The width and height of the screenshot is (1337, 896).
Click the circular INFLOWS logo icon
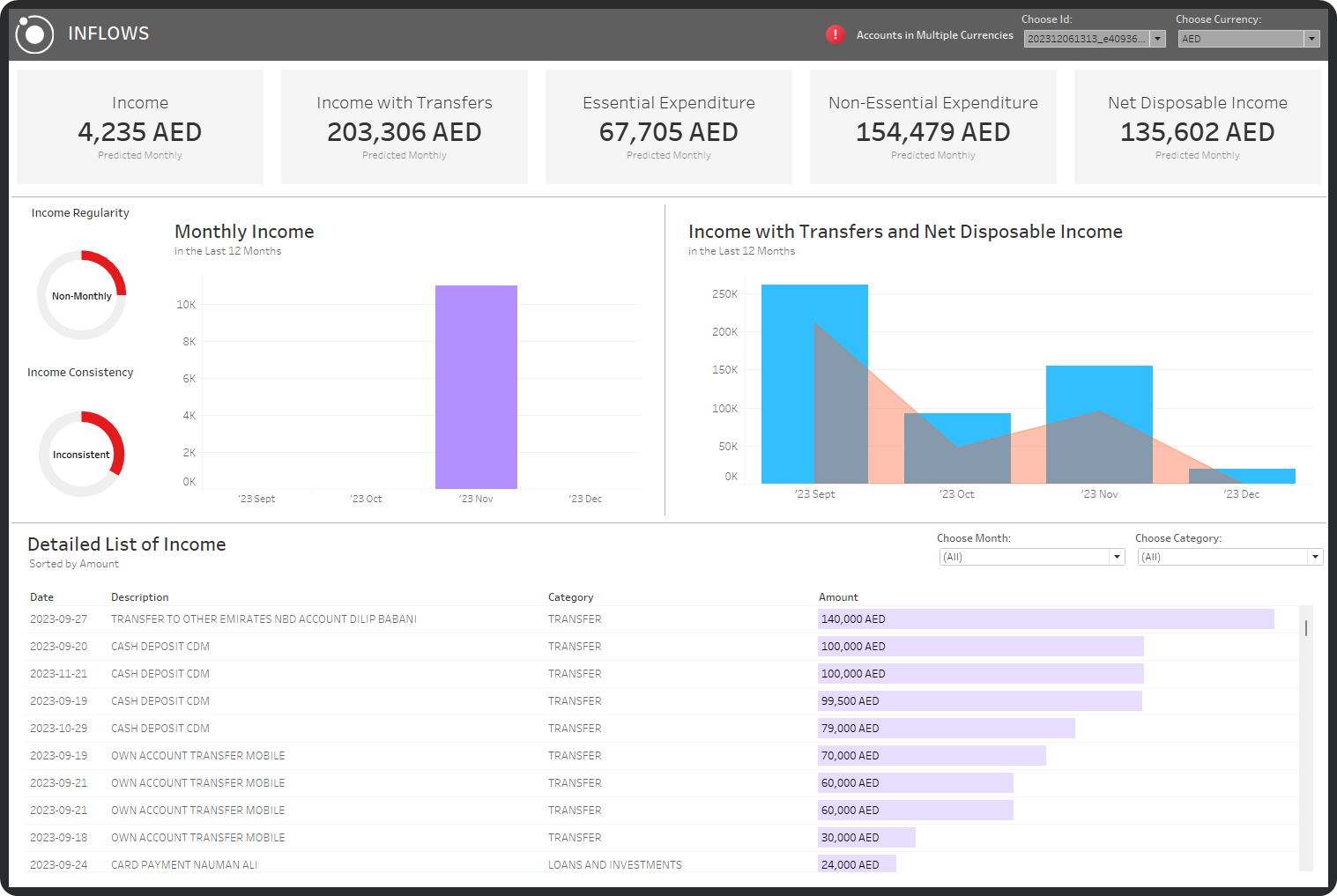35,33
